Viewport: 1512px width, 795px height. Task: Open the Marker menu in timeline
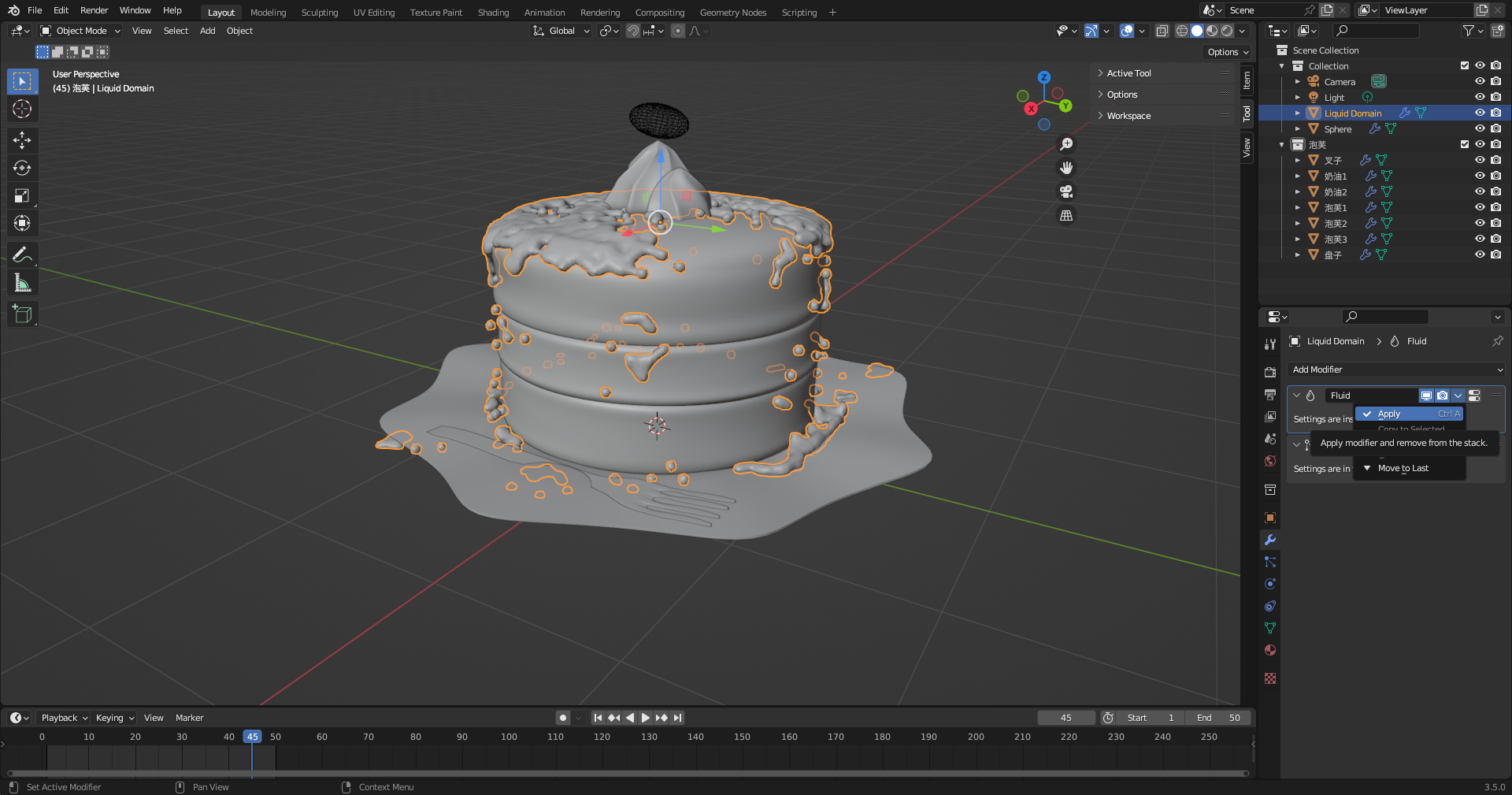(189, 718)
